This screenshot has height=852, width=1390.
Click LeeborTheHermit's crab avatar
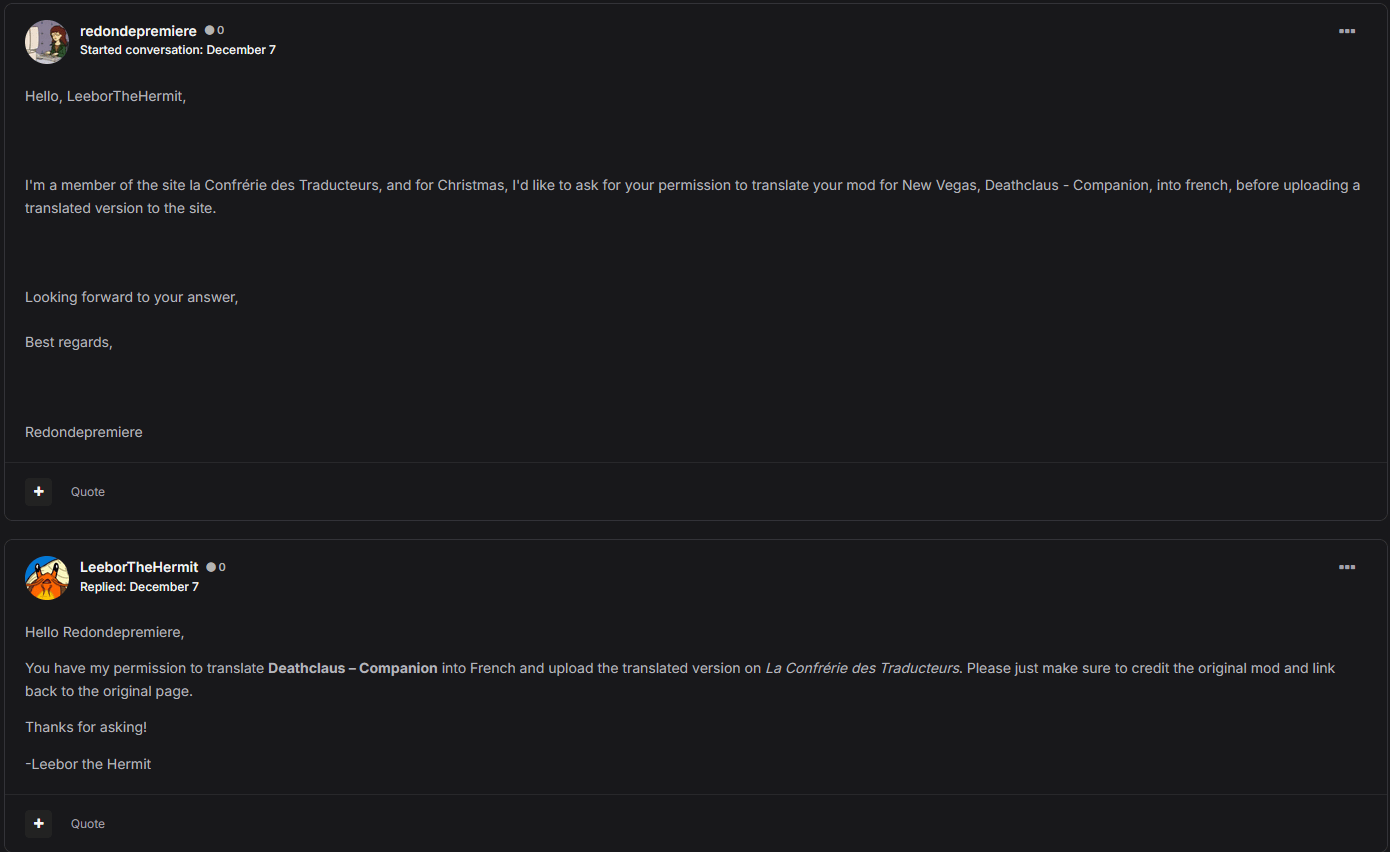(x=47, y=577)
